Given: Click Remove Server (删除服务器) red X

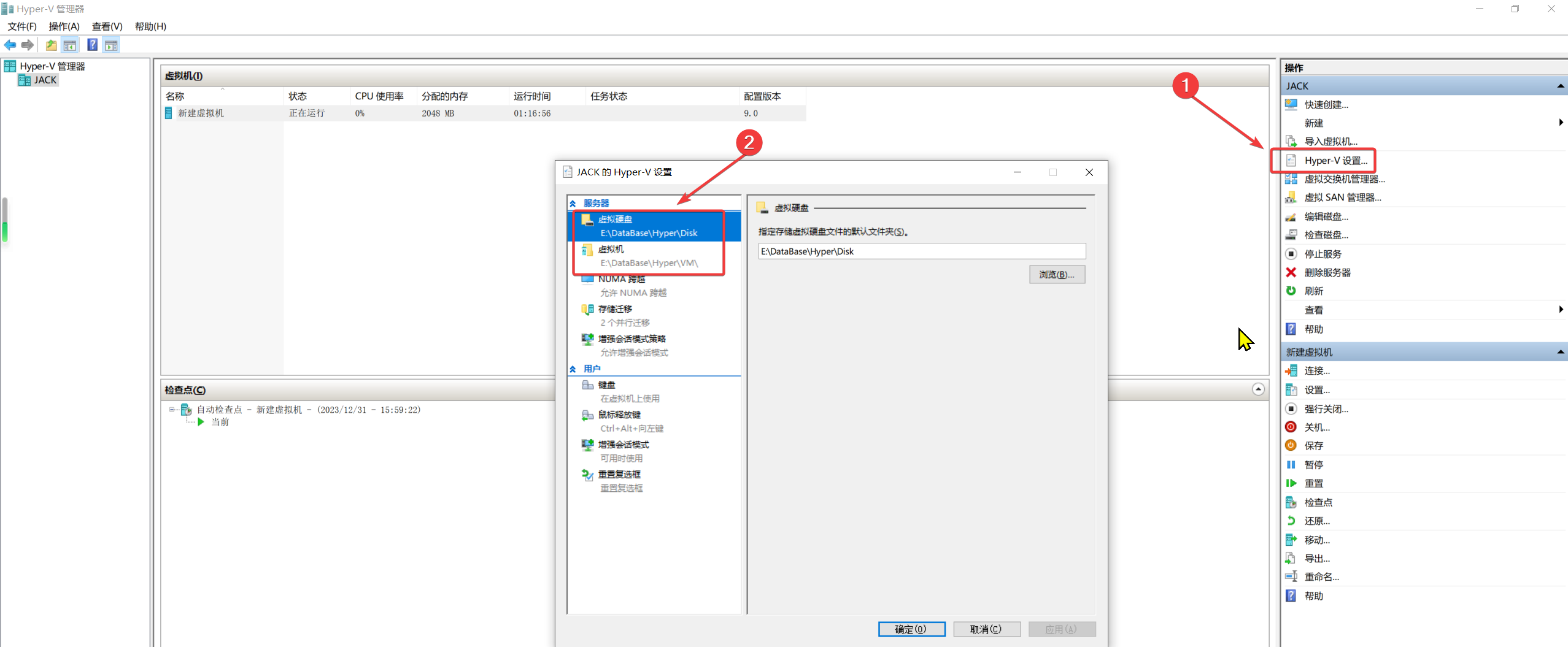Looking at the screenshot, I should [1291, 272].
